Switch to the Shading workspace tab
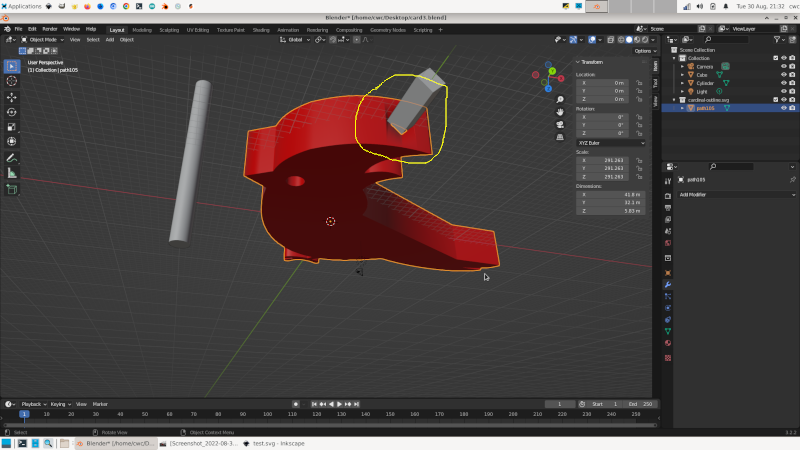This screenshot has height=450, width=800. tap(261, 30)
